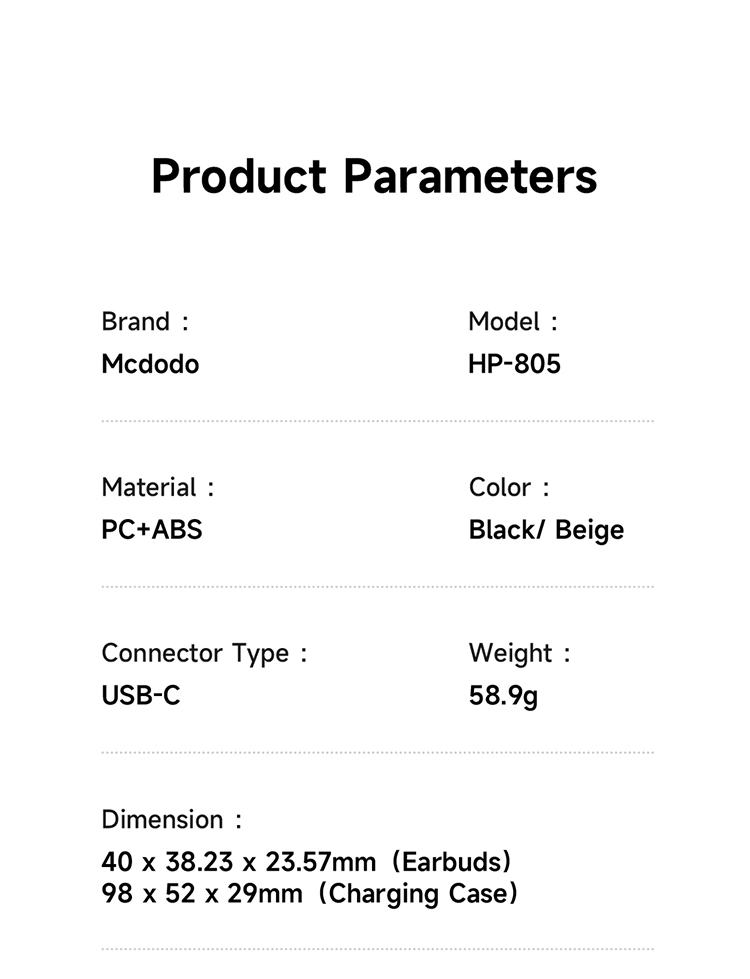Select the HP-805 model number
Image resolution: width=750 pixels, height=979 pixels.
(x=514, y=364)
